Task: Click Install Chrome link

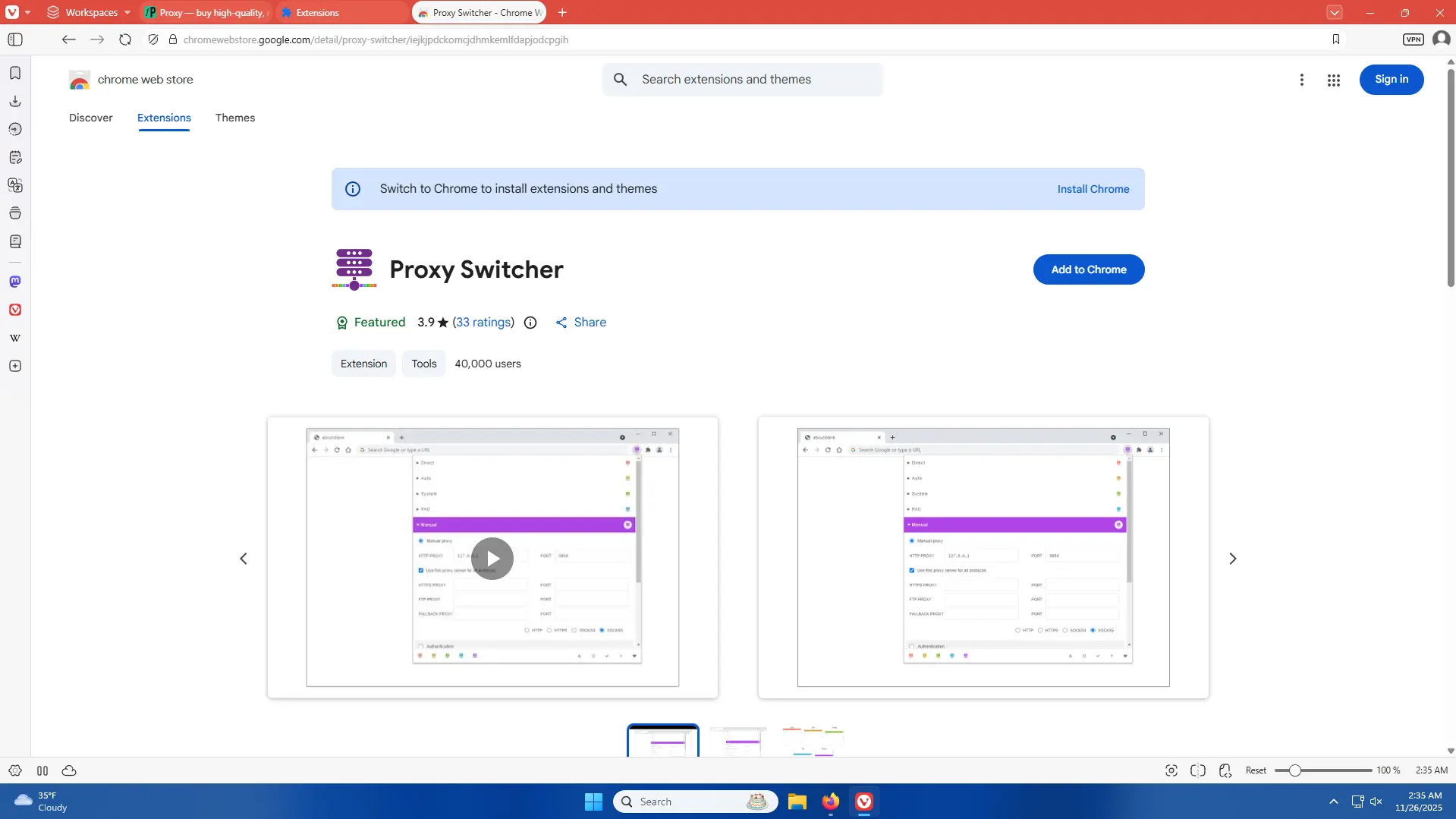Action: [1093, 189]
